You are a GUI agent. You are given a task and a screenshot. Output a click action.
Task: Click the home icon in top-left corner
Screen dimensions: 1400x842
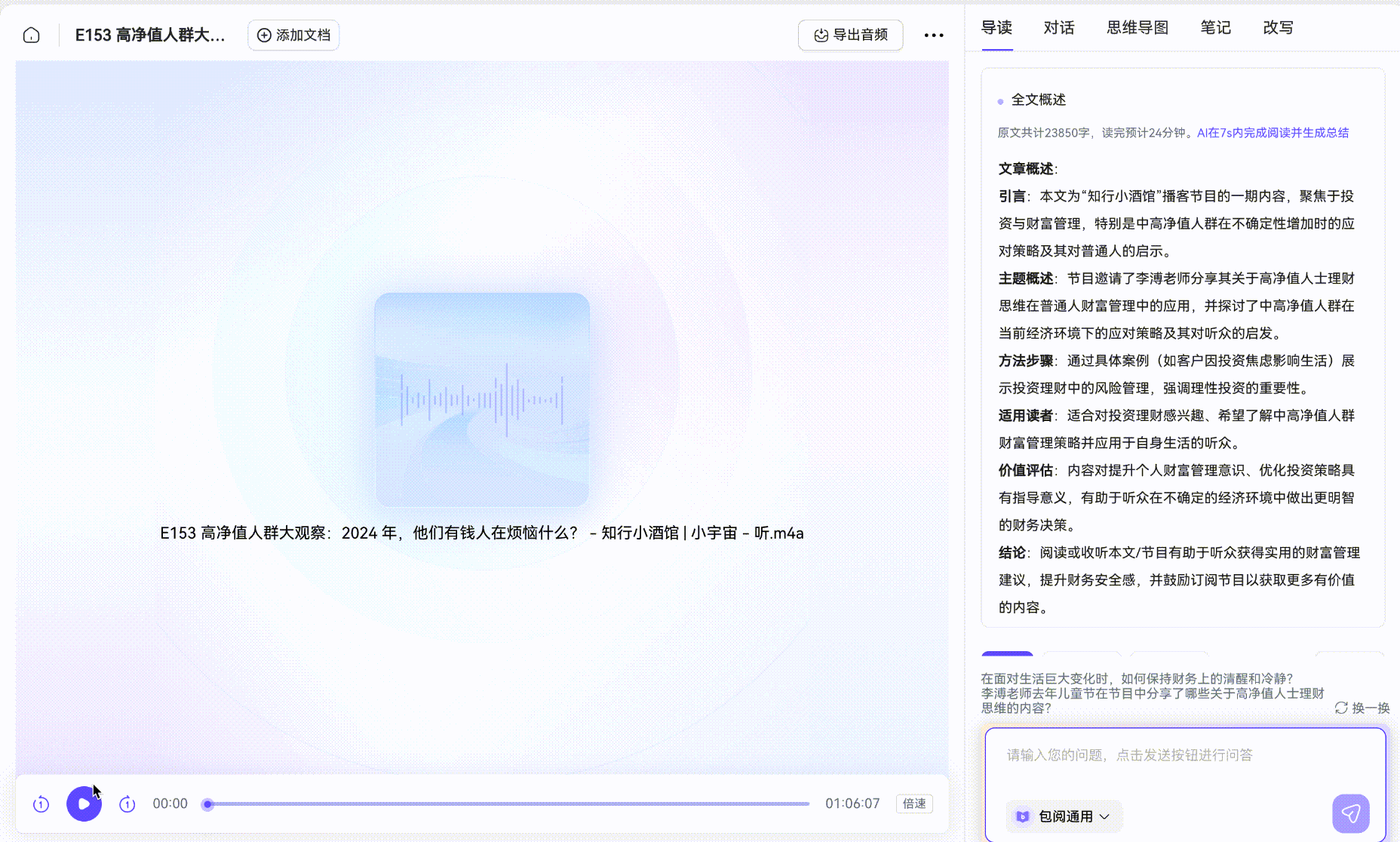(x=31, y=35)
